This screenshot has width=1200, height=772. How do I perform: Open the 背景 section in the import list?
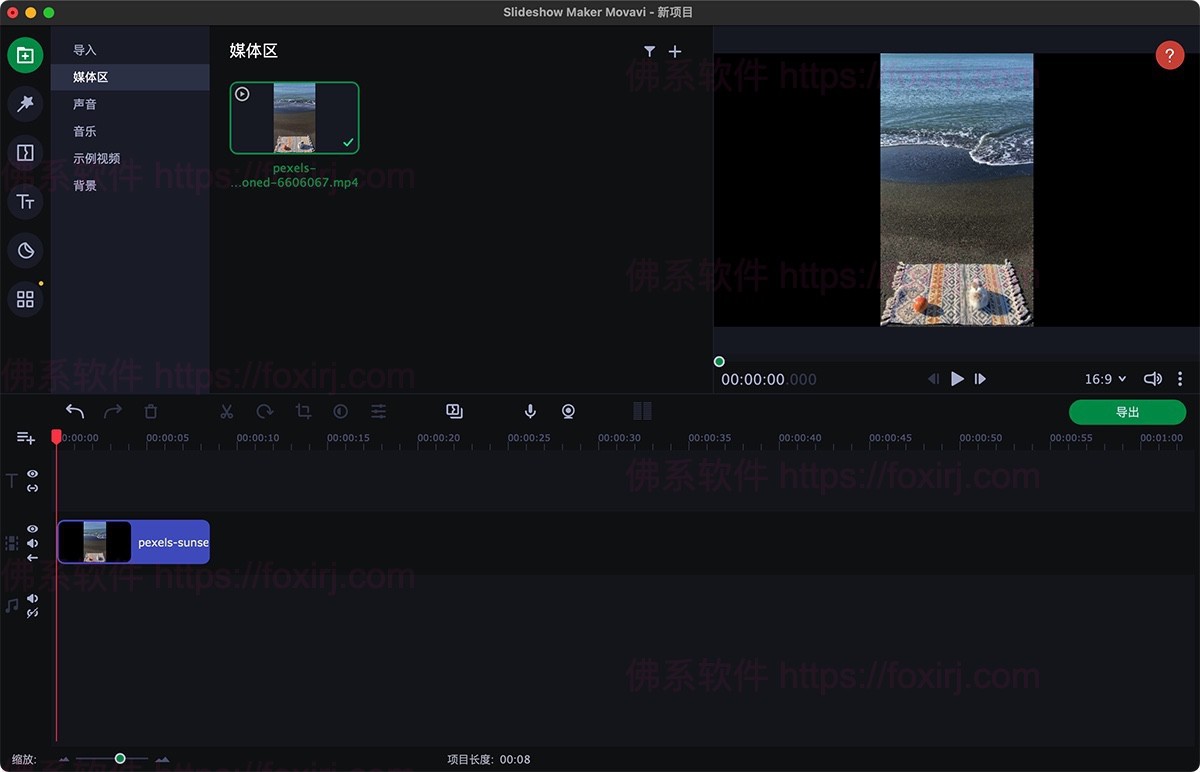[85, 184]
